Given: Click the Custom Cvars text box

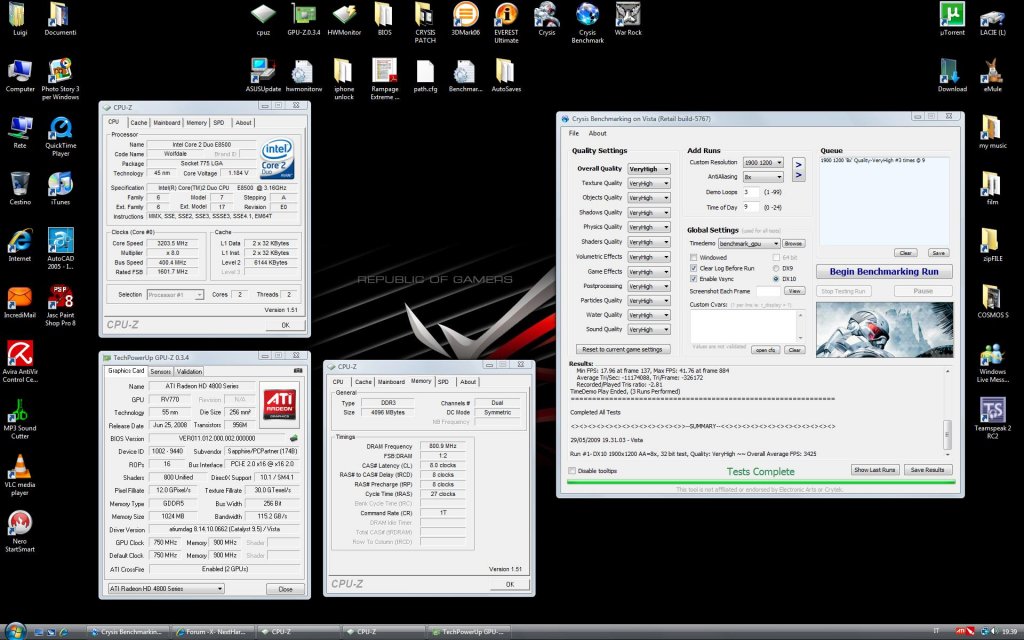Looking at the screenshot, I should (743, 325).
